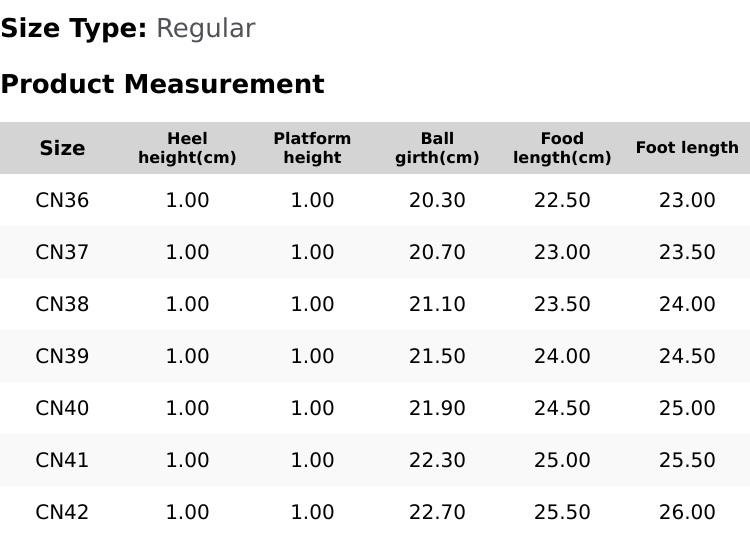
Task: Select the CN42 size cell
Action: (62, 512)
